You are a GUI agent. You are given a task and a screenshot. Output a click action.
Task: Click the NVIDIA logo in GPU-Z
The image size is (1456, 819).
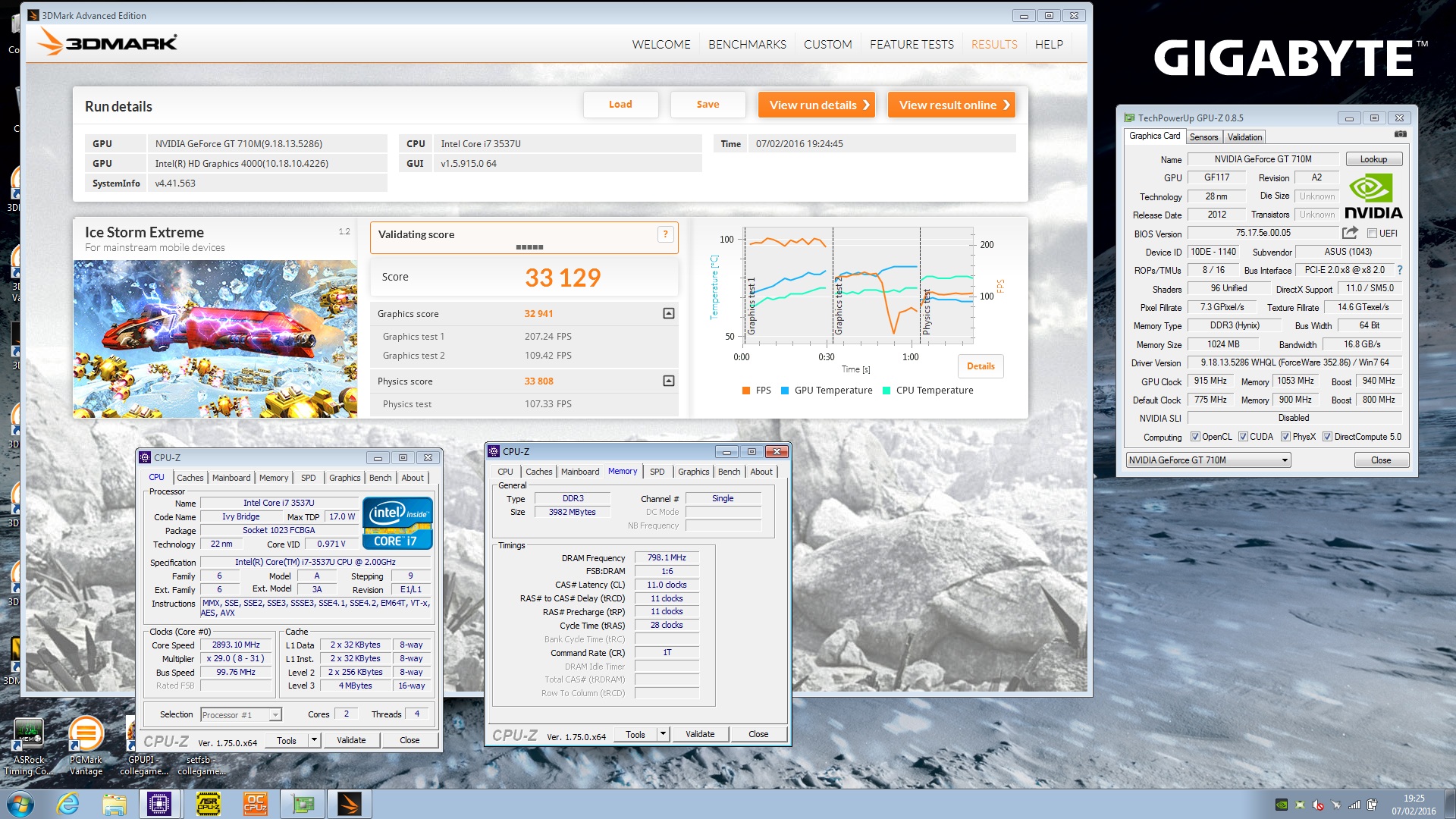1373,196
